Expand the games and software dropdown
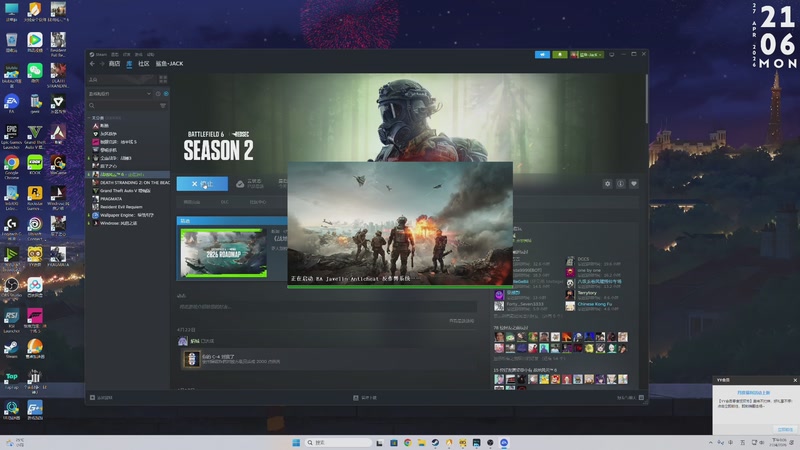This screenshot has width=800, height=450. [120, 94]
